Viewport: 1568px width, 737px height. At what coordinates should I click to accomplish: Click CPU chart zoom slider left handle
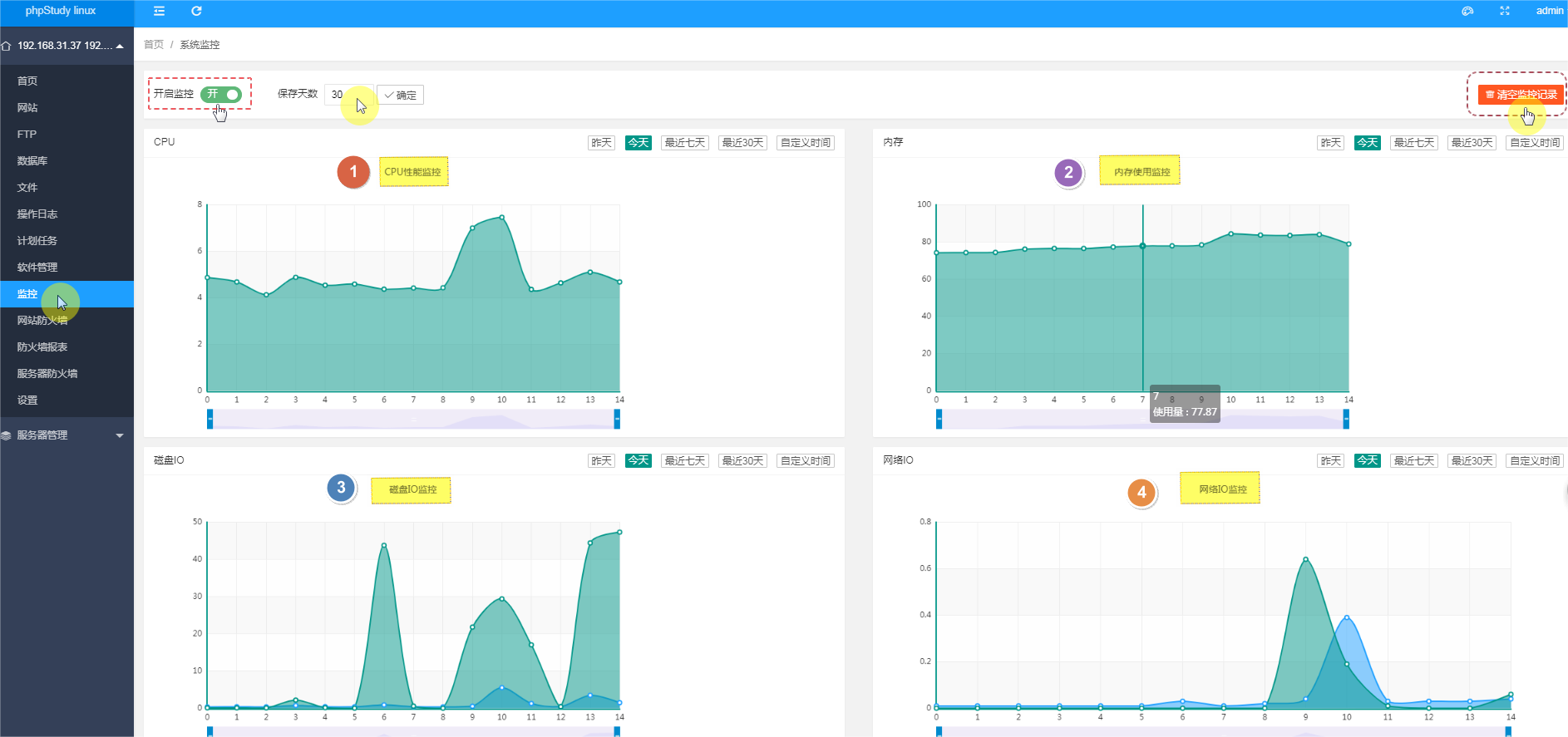[x=210, y=420]
